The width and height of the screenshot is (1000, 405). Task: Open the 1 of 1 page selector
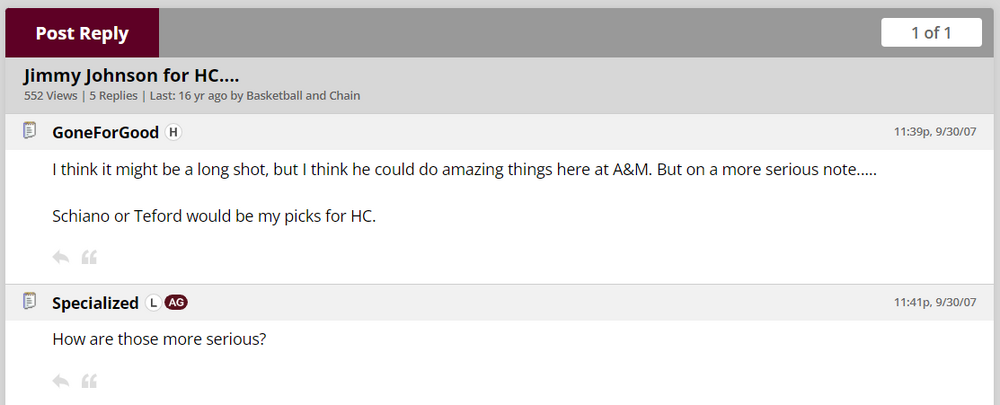point(931,33)
